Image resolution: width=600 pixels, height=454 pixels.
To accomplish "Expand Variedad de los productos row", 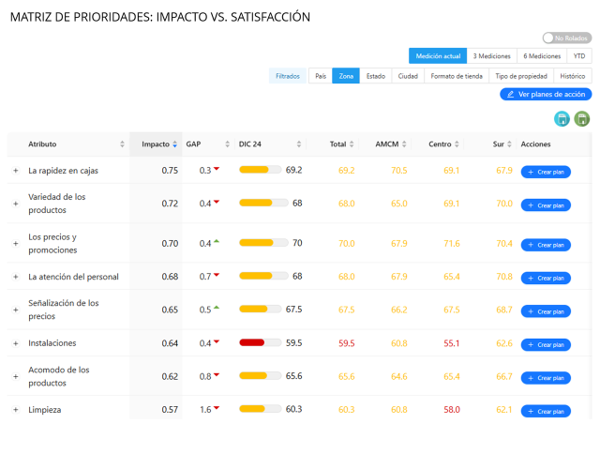I will (x=16, y=204).
